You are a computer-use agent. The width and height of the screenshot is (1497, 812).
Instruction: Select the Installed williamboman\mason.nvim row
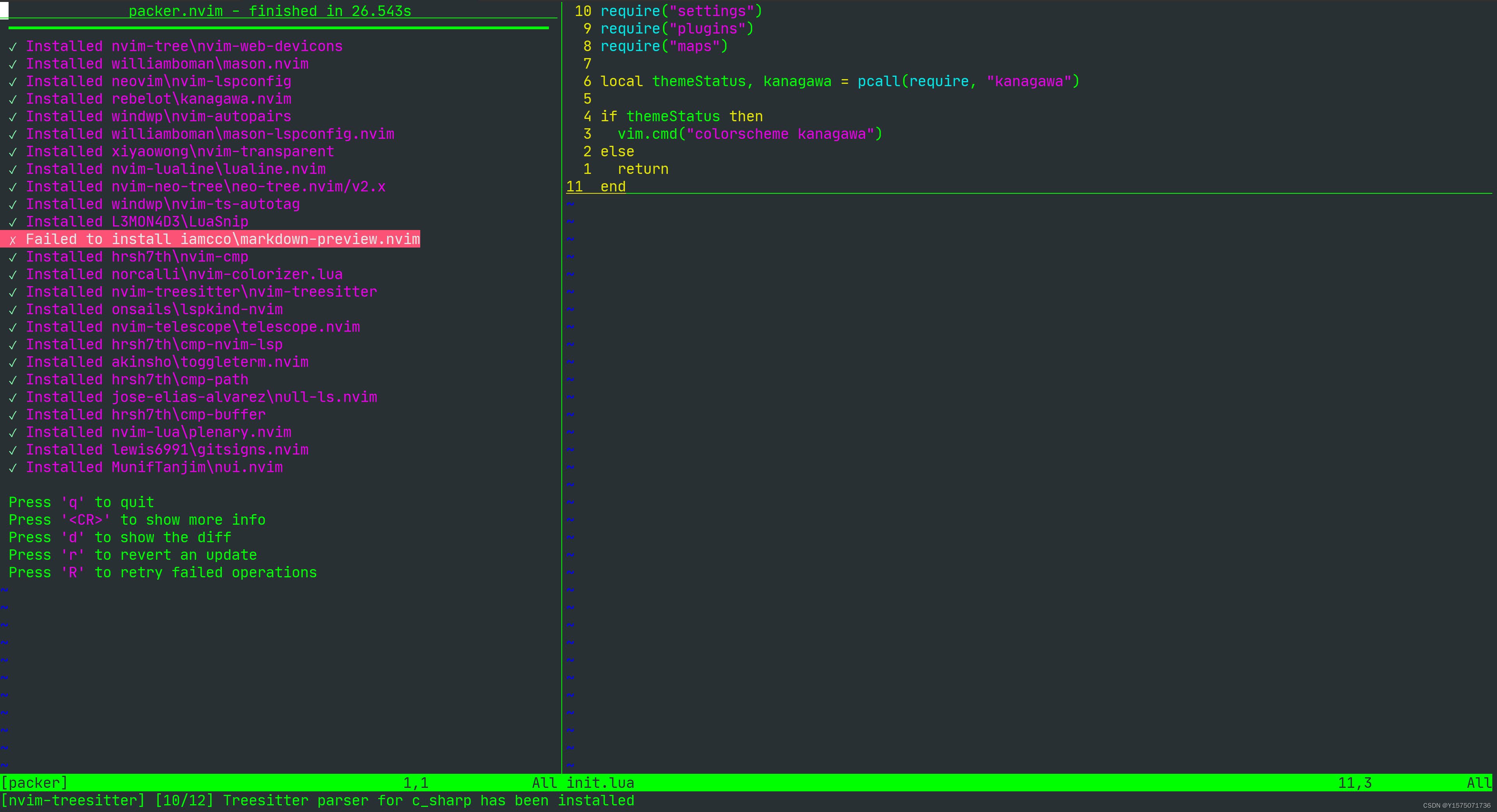(159, 64)
